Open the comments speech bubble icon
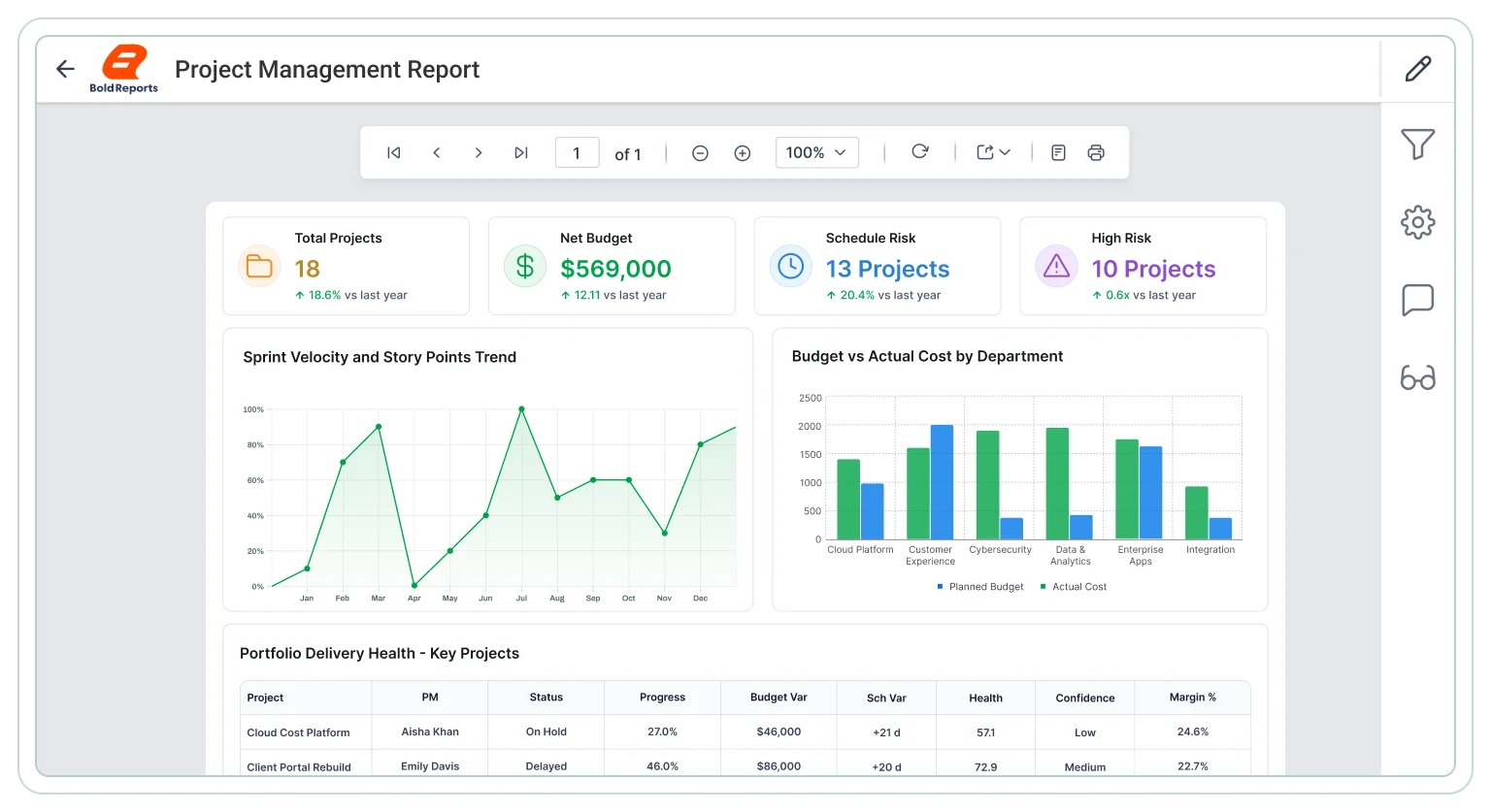The image size is (1491, 812). pos(1418,300)
